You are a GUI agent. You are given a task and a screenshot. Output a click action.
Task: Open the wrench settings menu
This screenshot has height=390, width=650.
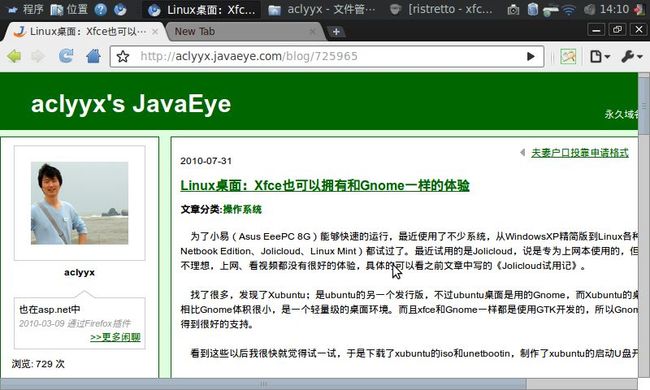coord(631,56)
